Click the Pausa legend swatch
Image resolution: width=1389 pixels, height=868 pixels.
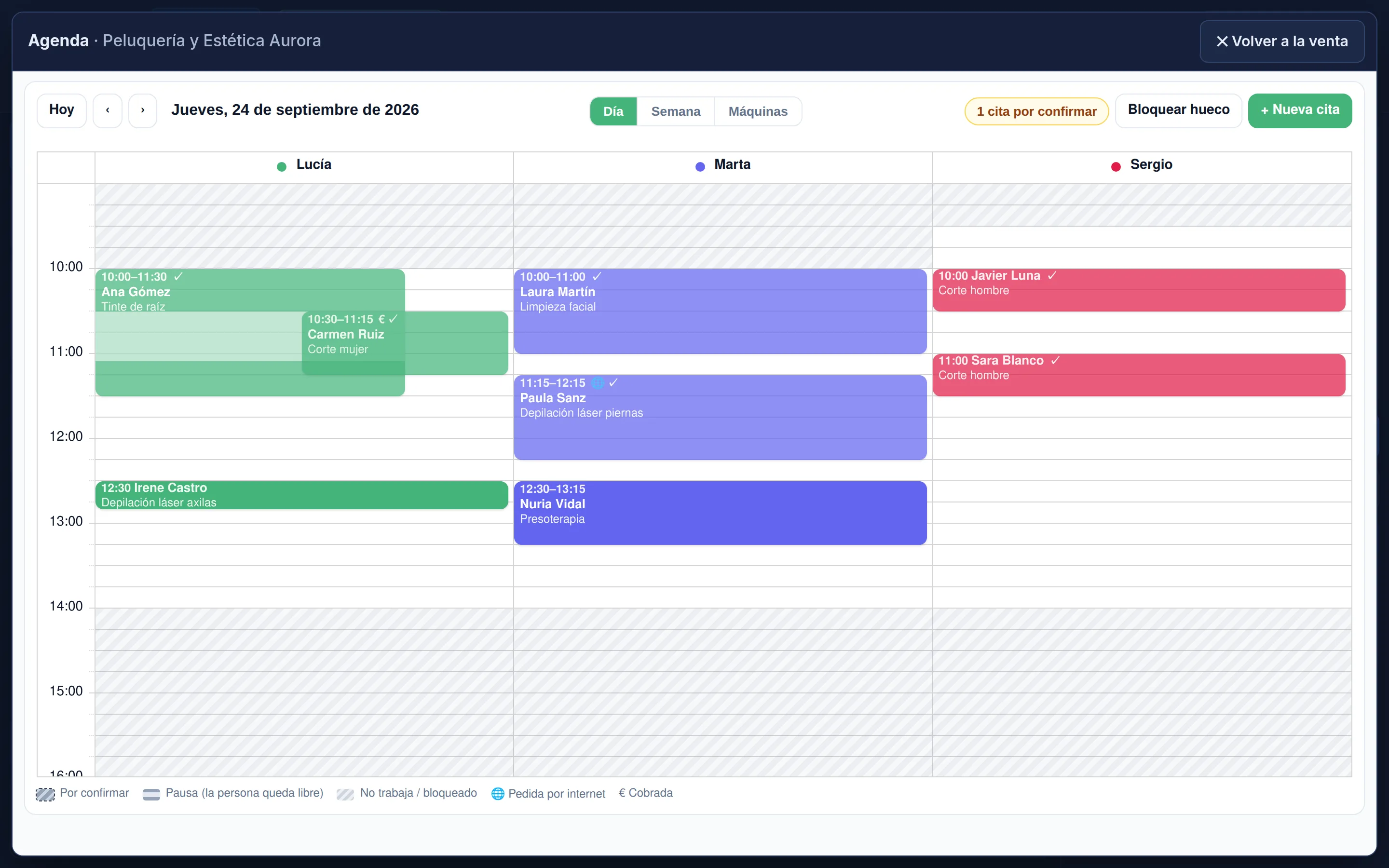click(151, 794)
